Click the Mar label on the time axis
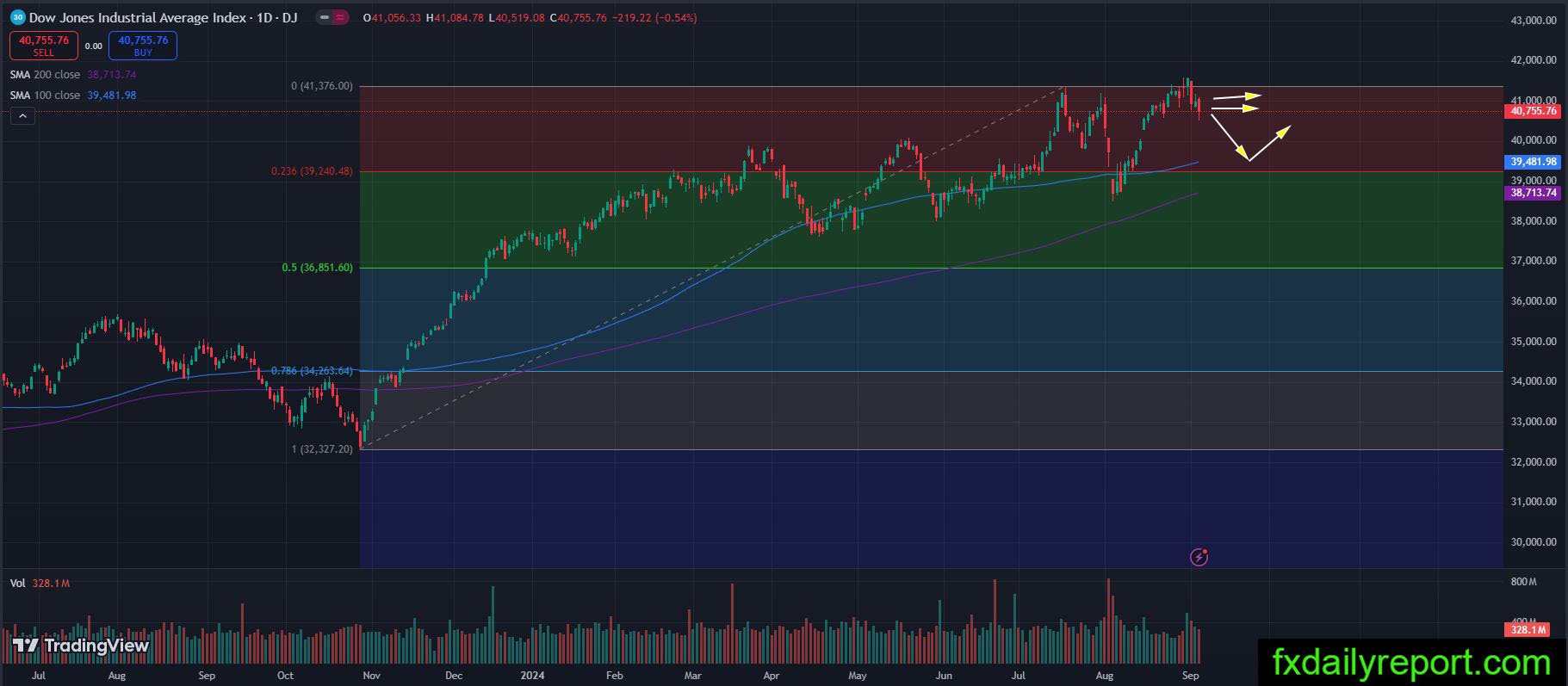 pyautogui.click(x=692, y=676)
